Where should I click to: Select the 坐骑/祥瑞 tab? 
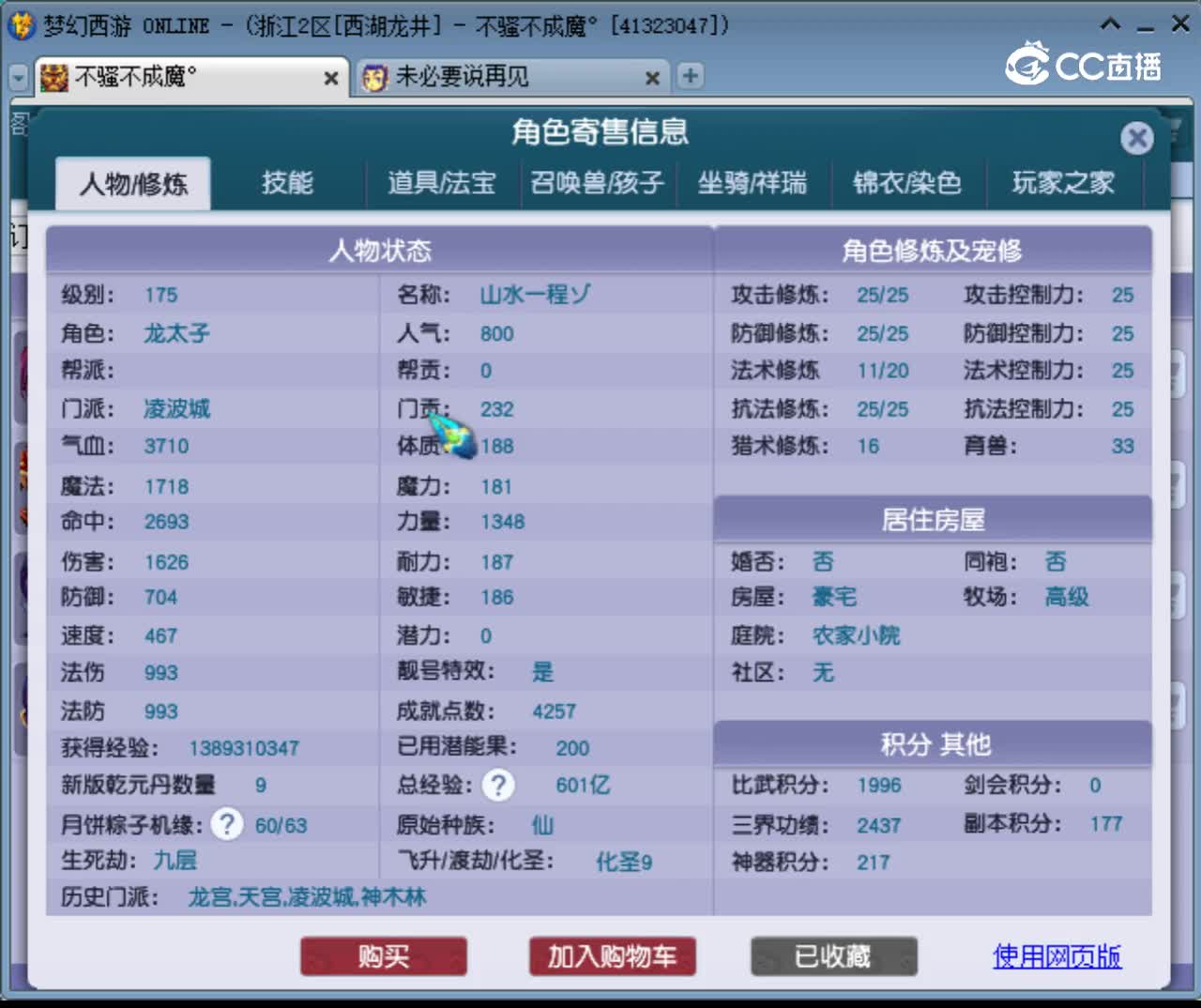click(x=753, y=182)
